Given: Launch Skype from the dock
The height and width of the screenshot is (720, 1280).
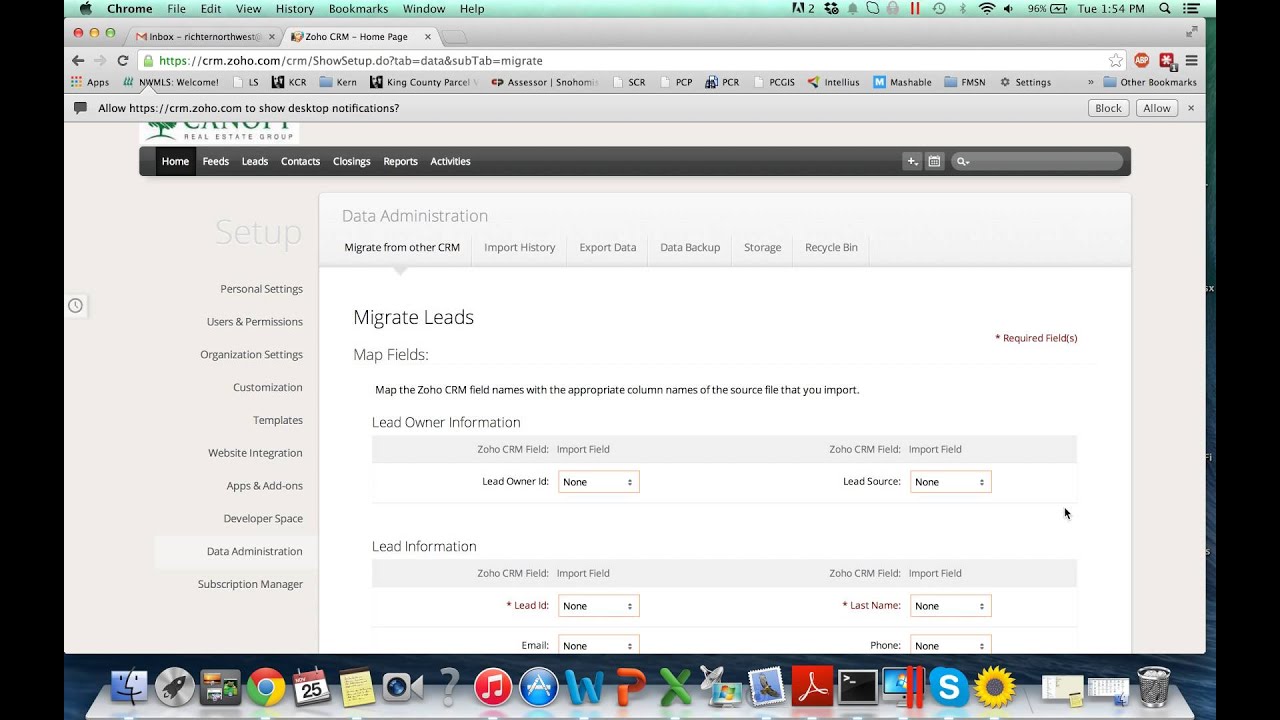Looking at the screenshot, I should [948, 687].
